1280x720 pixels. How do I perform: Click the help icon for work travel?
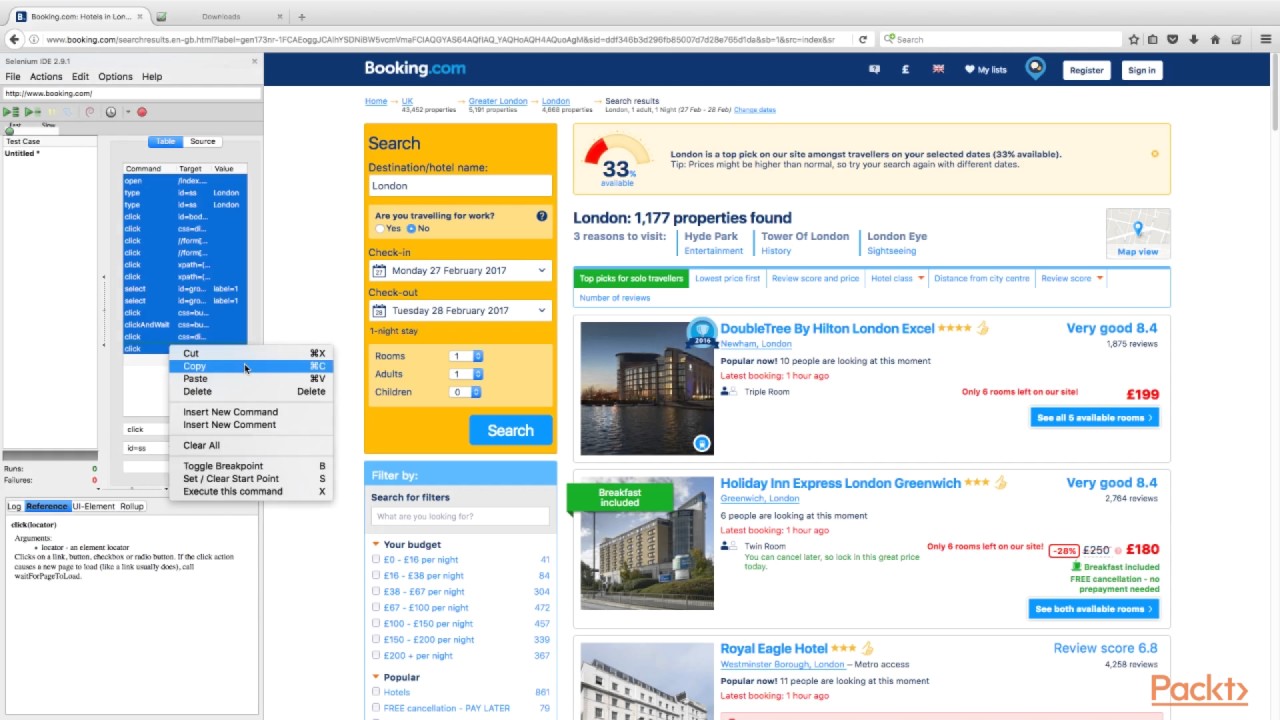[x=542, y=216]
